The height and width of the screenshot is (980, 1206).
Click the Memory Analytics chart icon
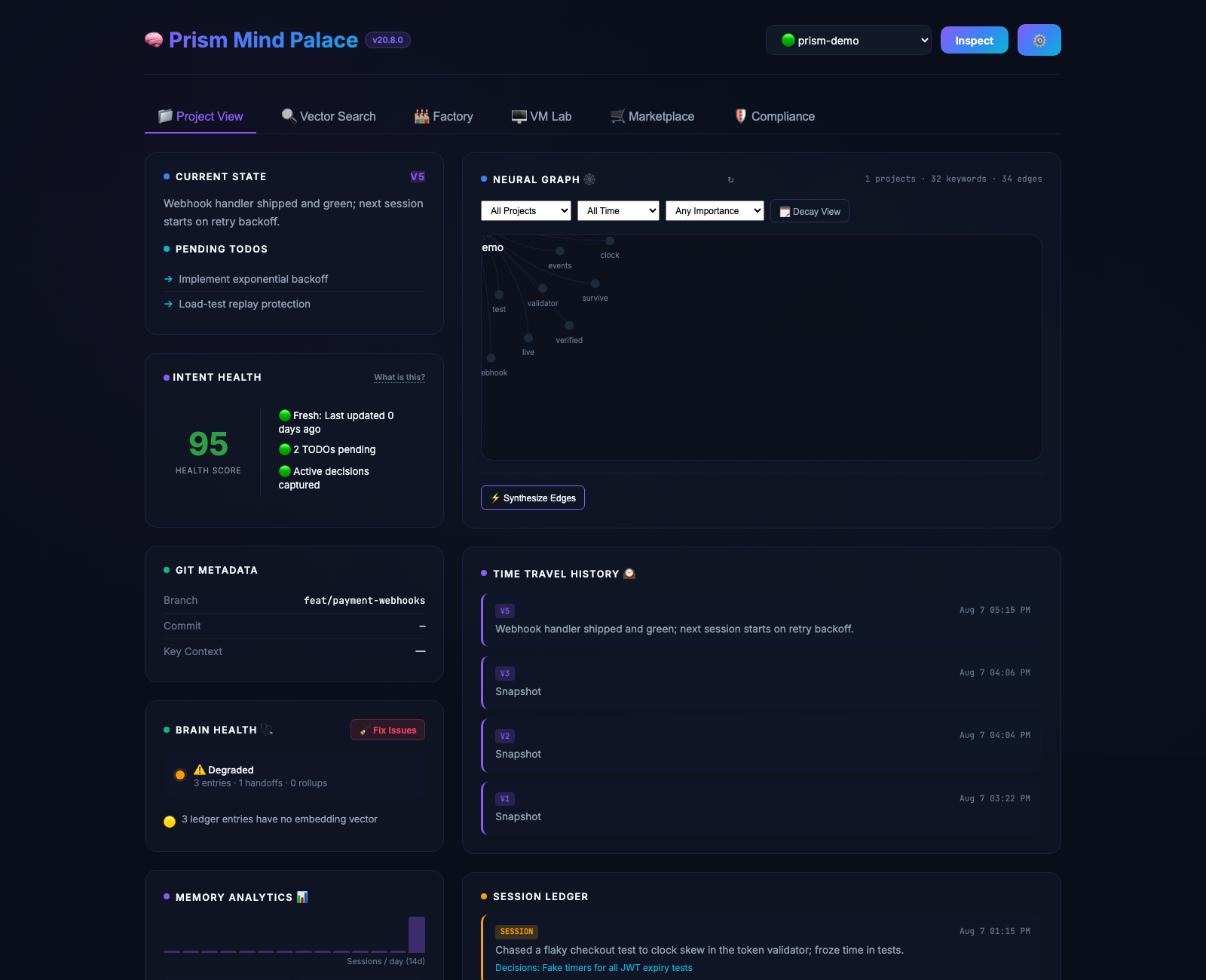pyautogui.click(x=302, y=897)
